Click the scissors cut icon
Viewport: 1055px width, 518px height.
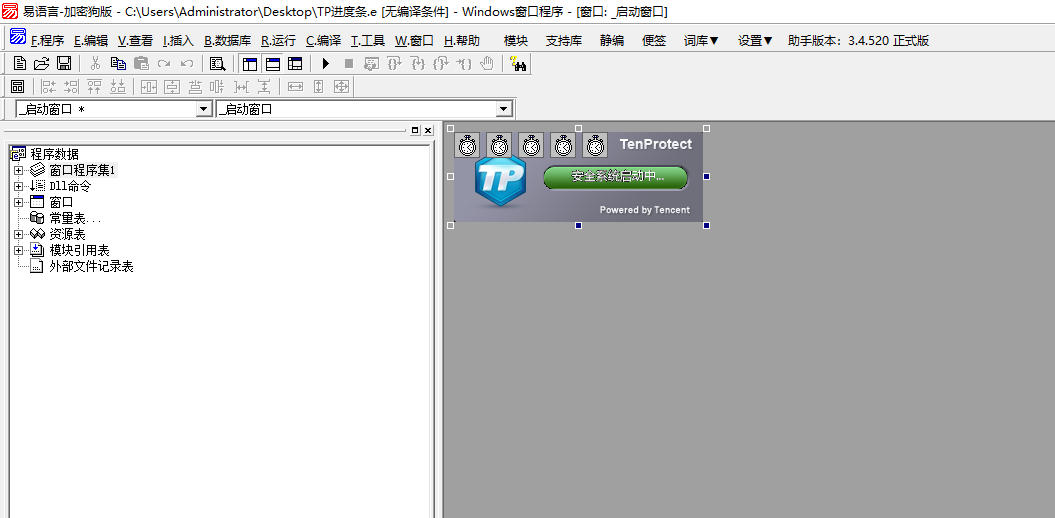(96, 64)
